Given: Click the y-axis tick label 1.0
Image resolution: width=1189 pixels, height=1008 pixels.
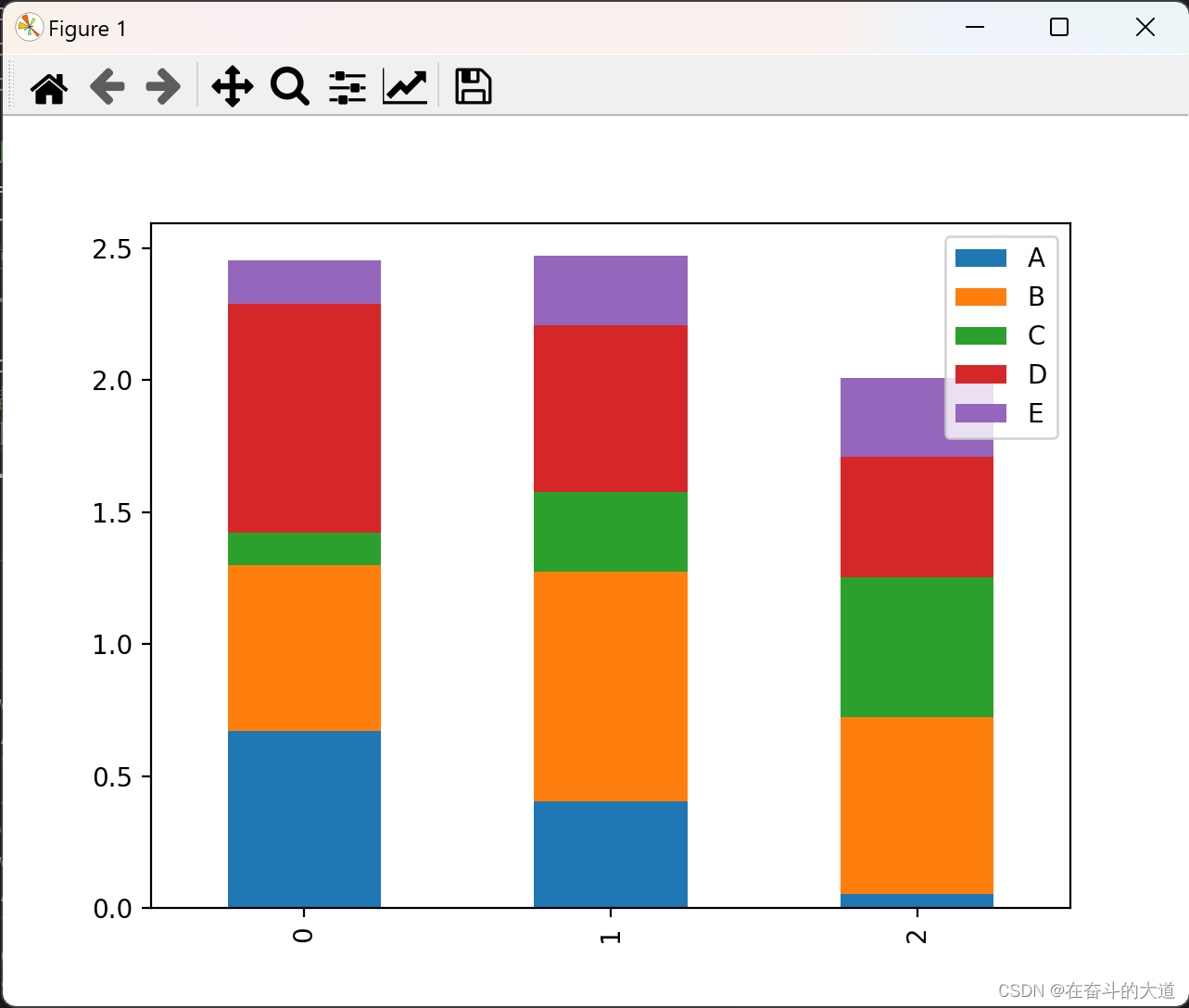Looking at the screenshot, I should coord(112,645).
